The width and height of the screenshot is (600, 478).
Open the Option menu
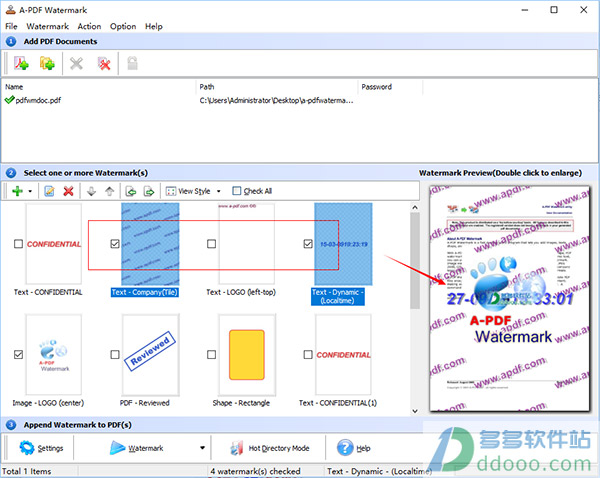coord(123,26)
